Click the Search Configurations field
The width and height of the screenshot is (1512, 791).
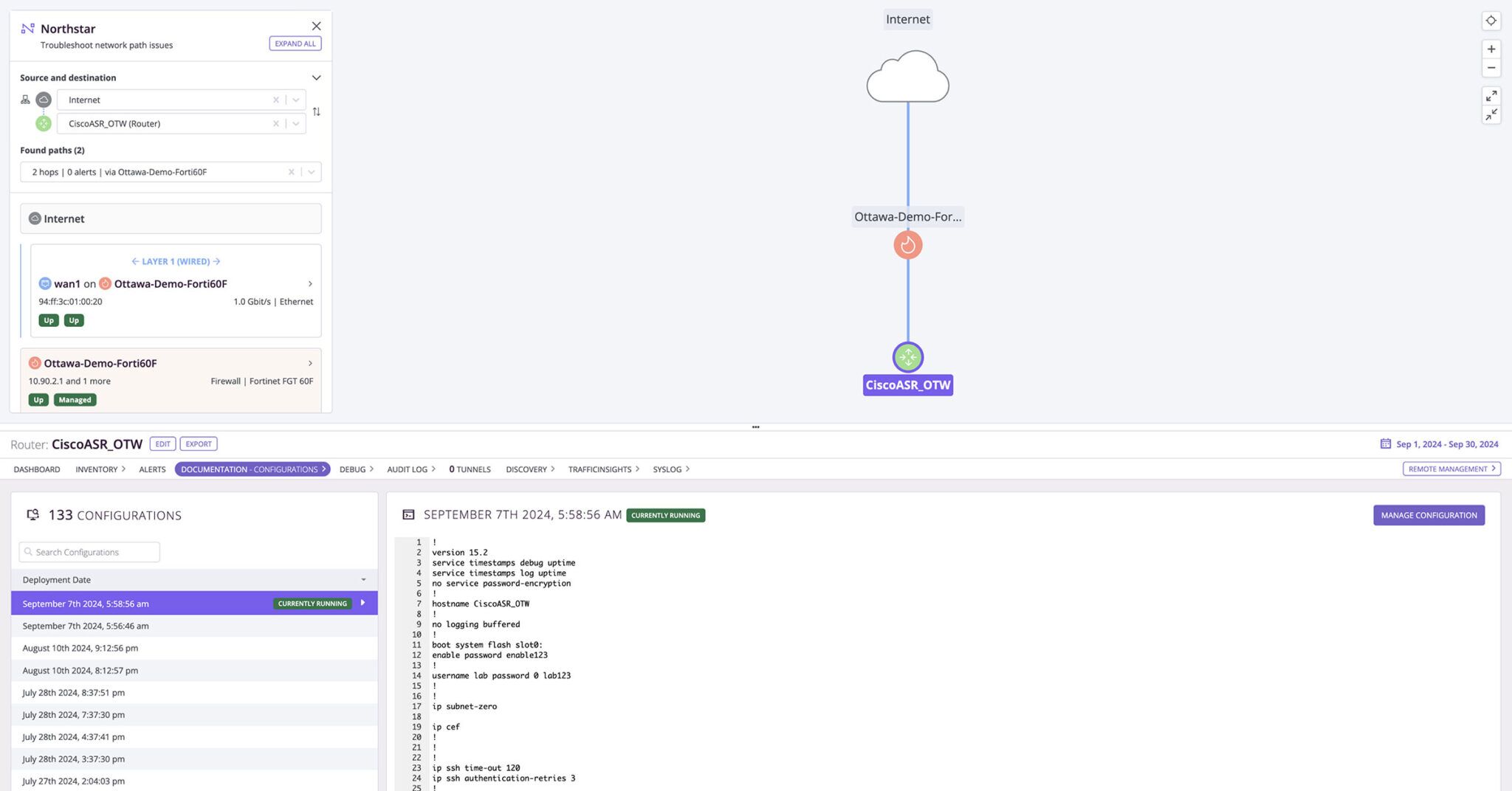89,551
